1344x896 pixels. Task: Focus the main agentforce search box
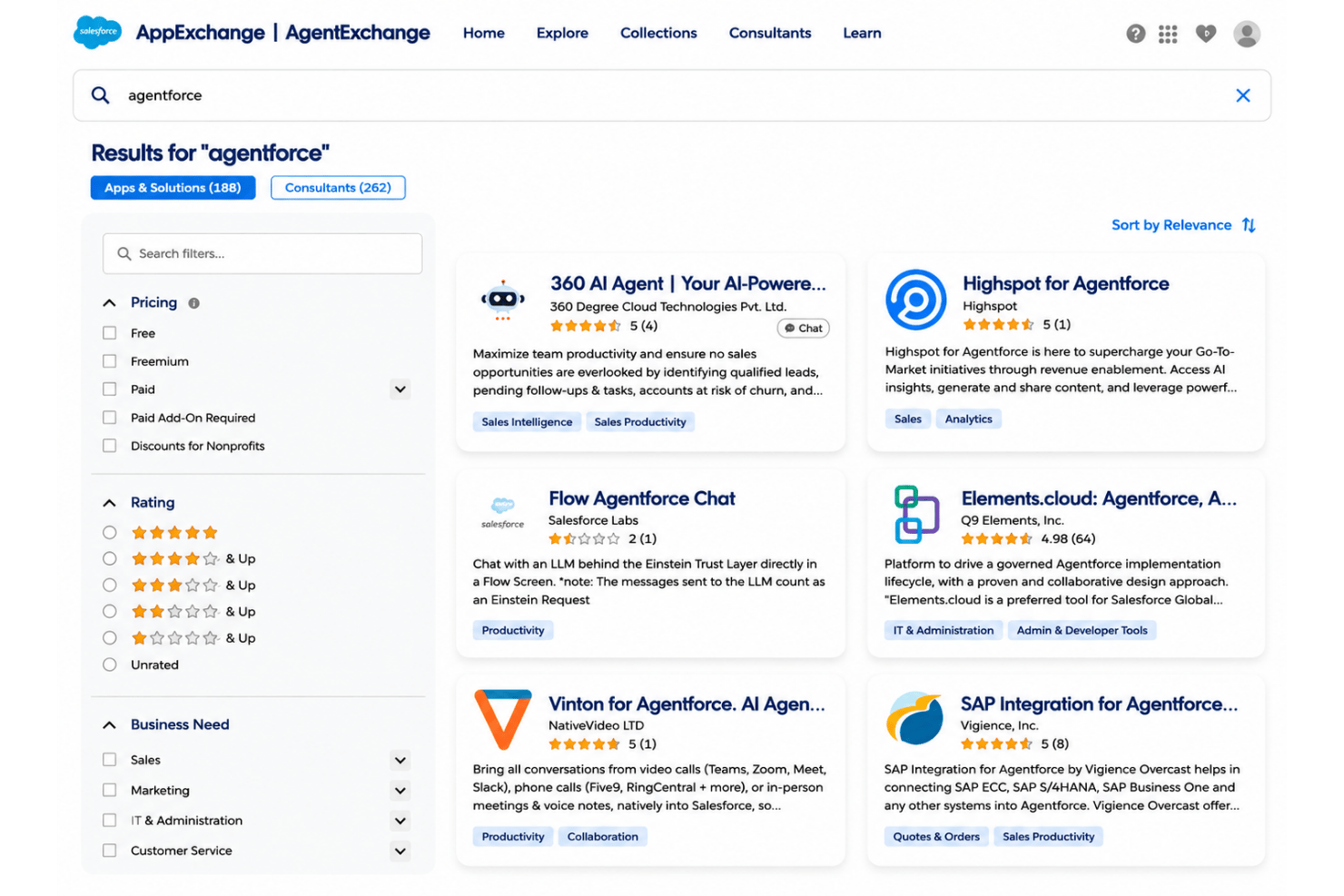point(672,95)
